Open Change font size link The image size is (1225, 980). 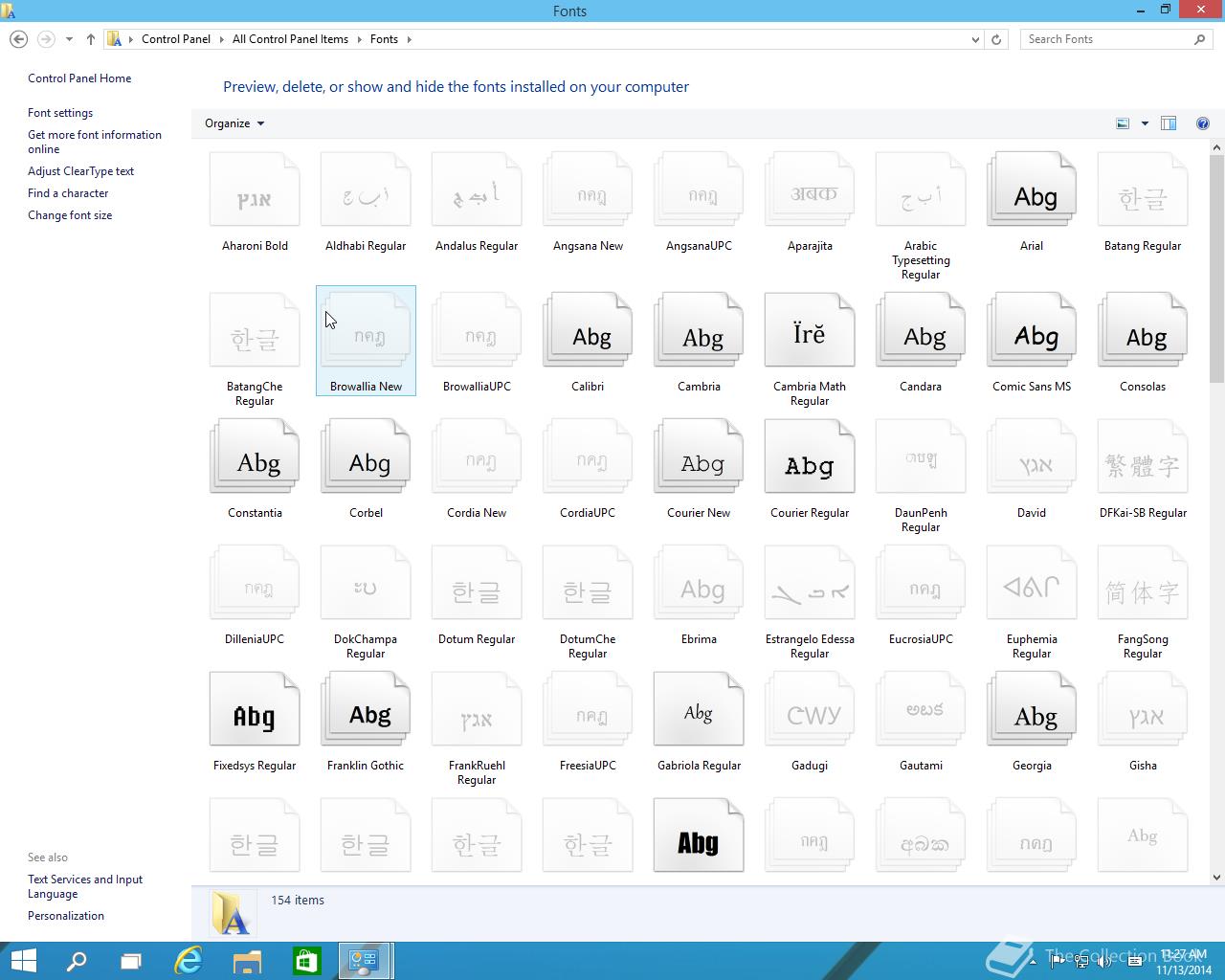[70, 215]
